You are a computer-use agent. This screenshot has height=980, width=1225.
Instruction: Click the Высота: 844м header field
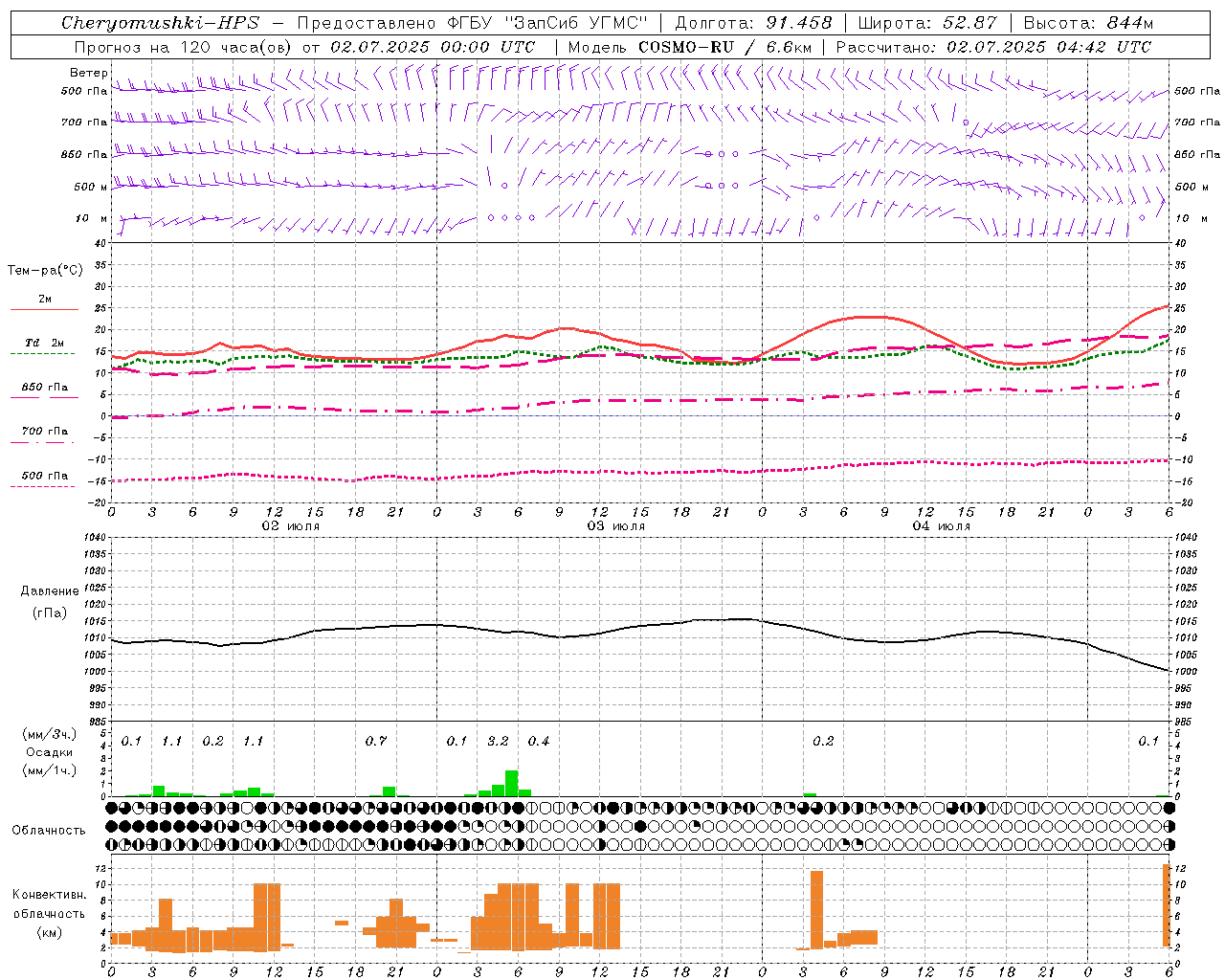1088,23
